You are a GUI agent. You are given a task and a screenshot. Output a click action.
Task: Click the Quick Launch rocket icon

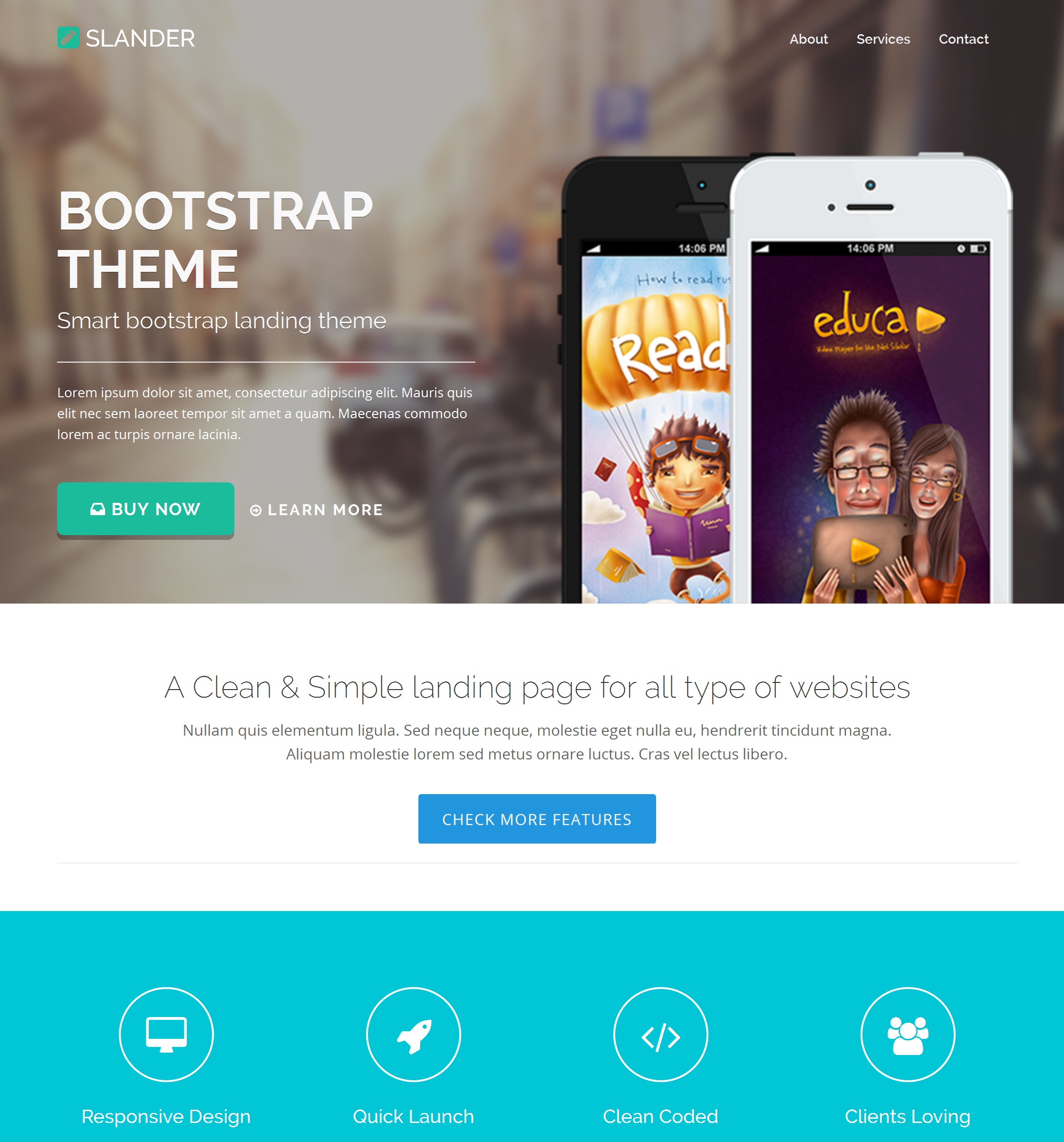pos(414,1032)
